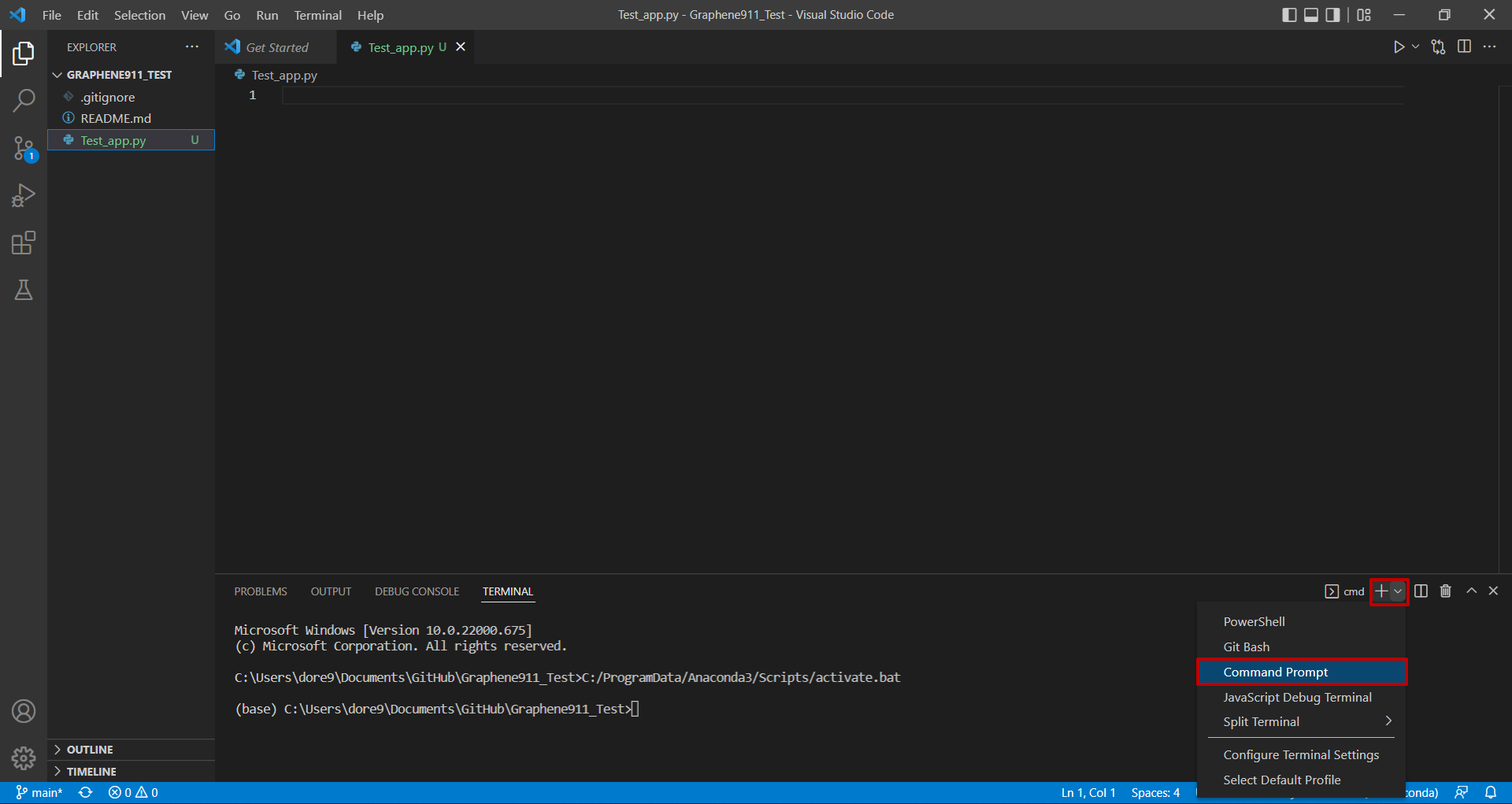Open the Go menu
Viewport: 1512px width, 804px height.
(x=232, y=15)
